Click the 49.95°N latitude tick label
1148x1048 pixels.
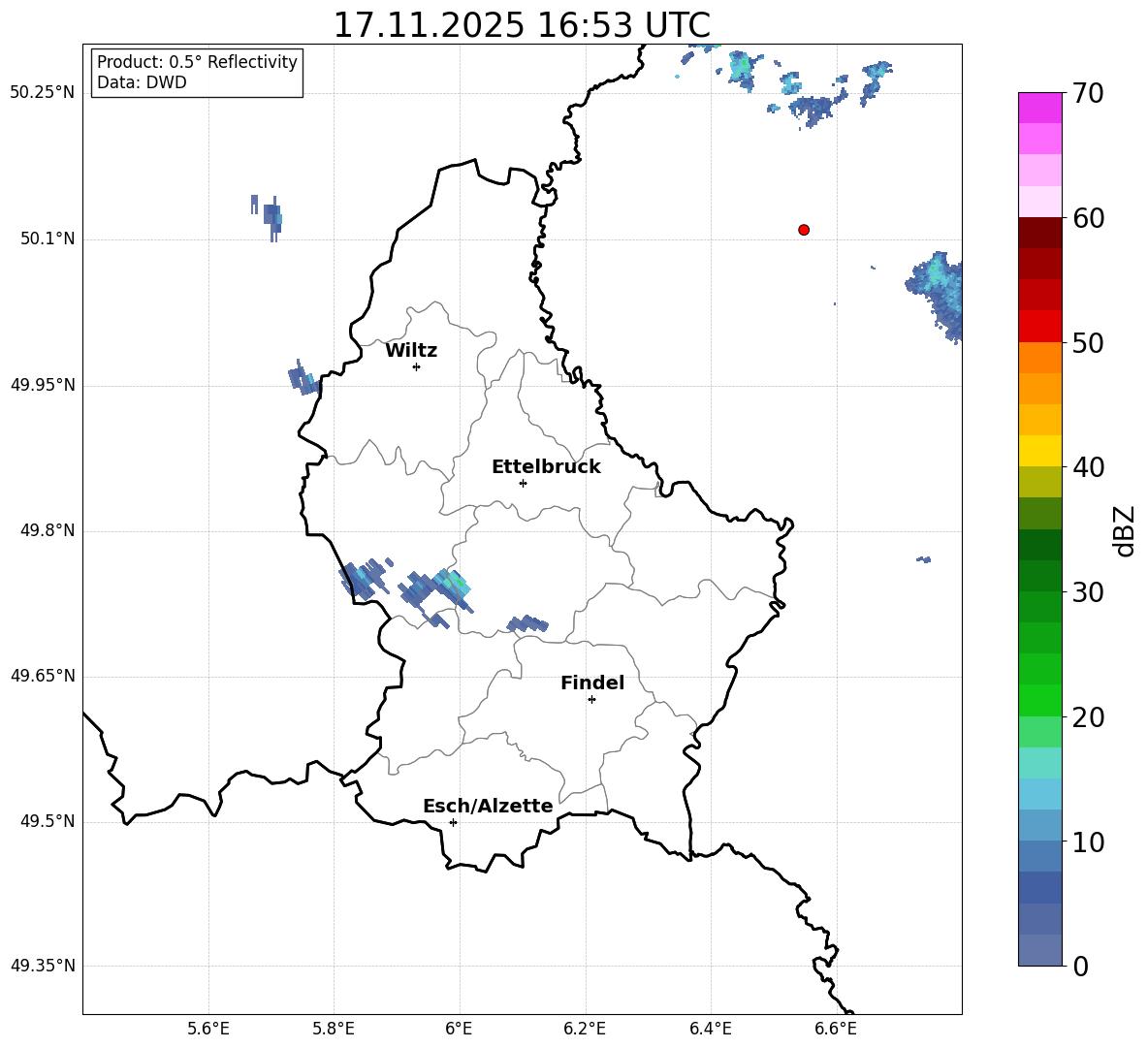pos(42,385)
